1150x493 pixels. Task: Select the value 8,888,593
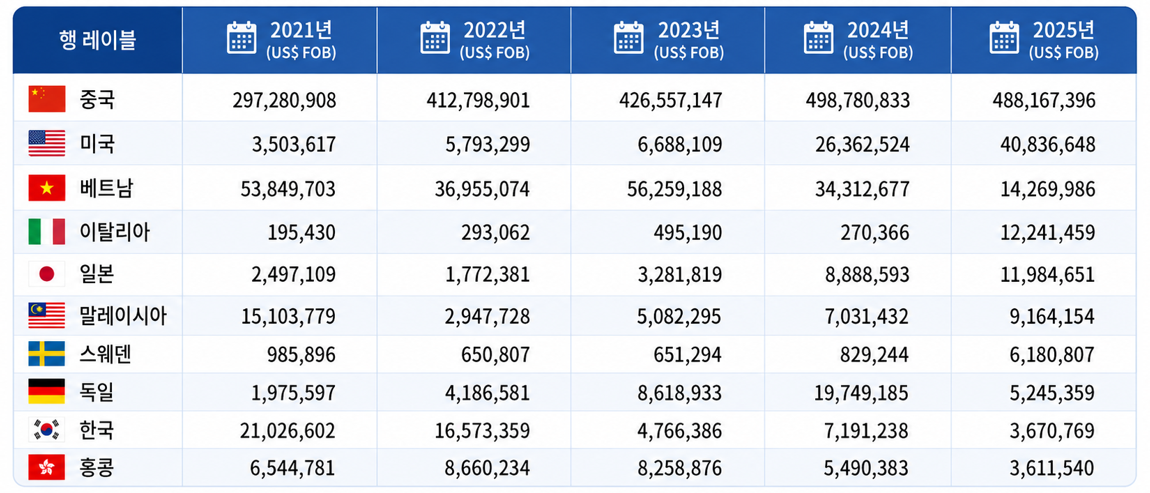pos(870,276)
